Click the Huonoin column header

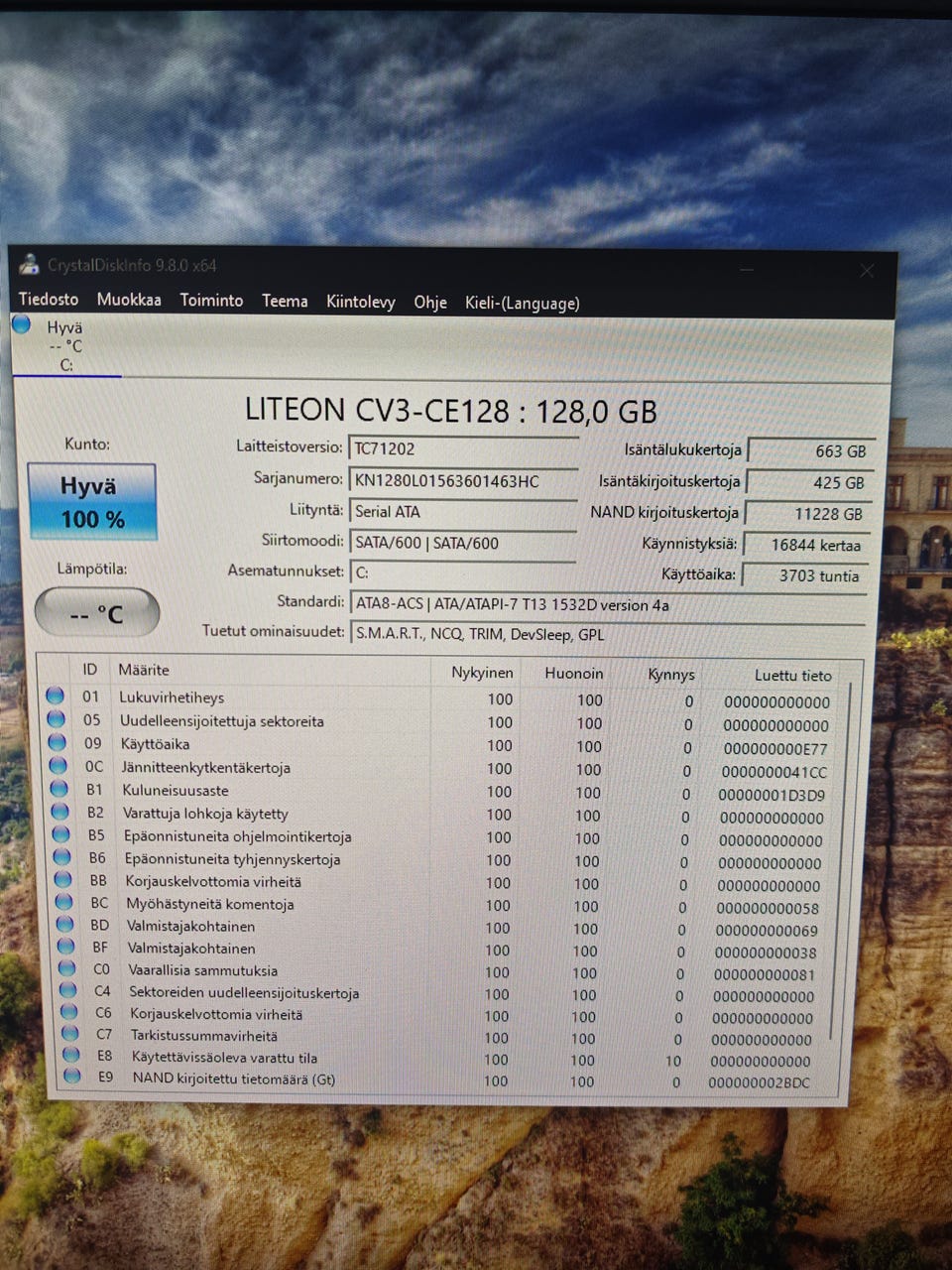tap(573, 674)
